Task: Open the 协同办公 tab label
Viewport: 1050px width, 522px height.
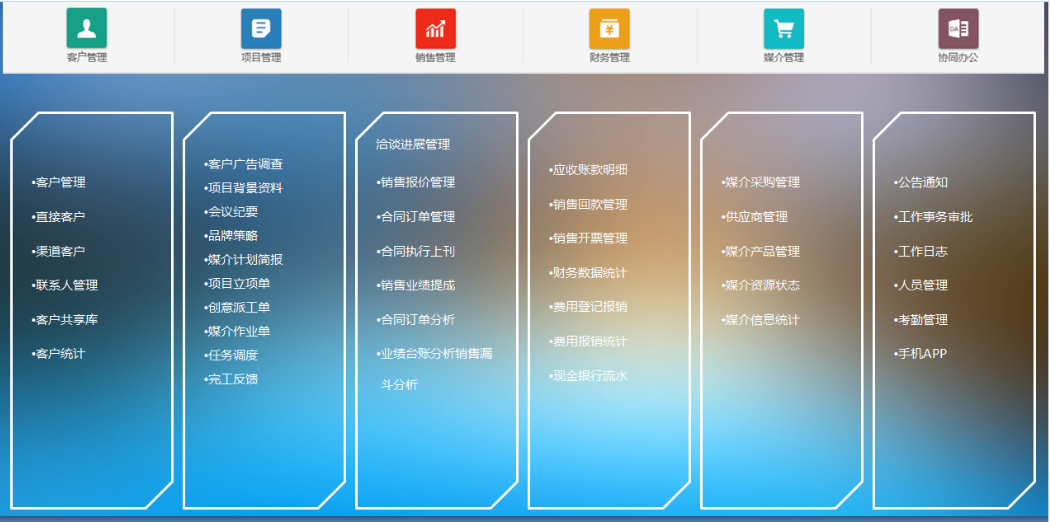Action: point(958,58)
